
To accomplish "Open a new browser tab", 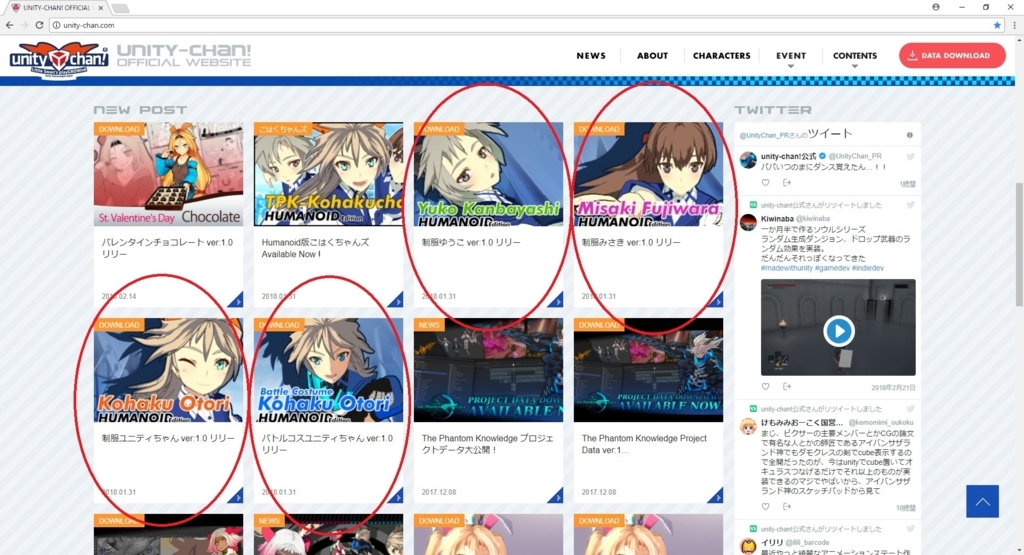I will 120,8.
